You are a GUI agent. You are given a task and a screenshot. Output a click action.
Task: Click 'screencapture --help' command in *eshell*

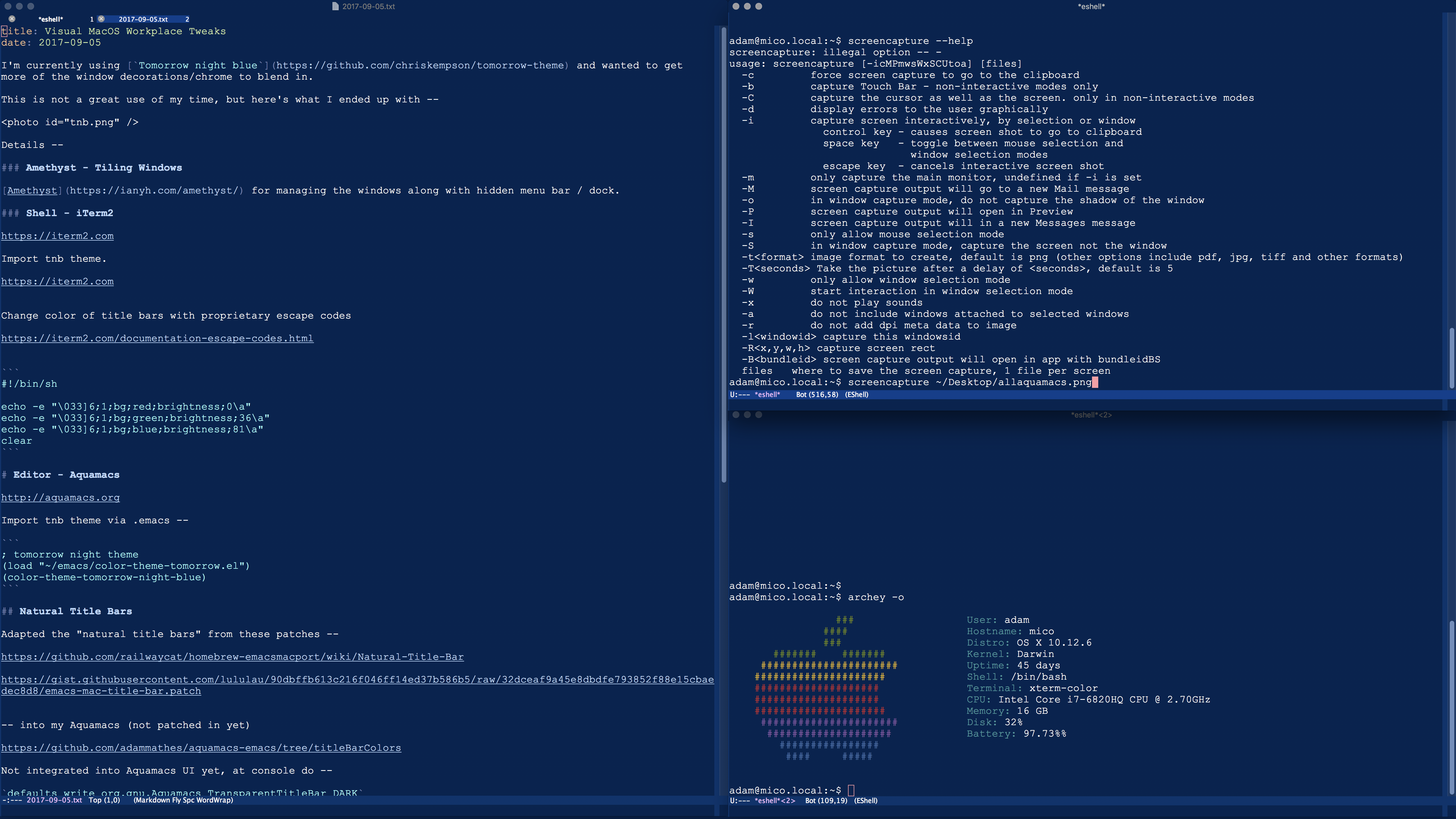(910, 41)
